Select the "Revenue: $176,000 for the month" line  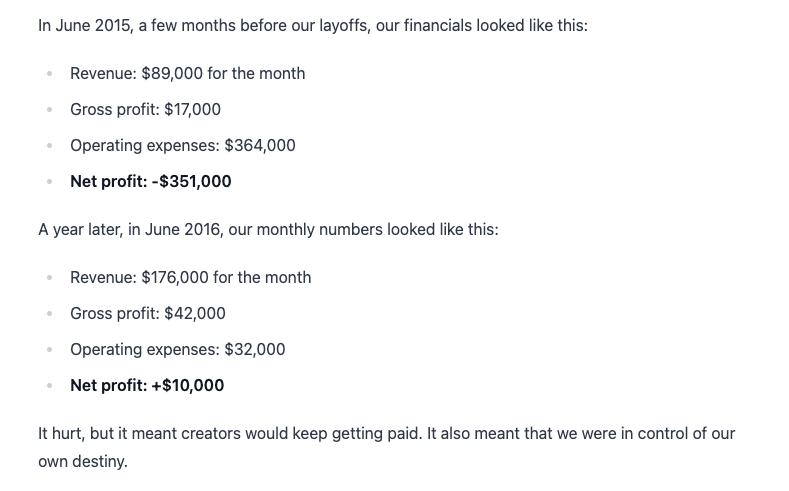[x=190, y=277]
